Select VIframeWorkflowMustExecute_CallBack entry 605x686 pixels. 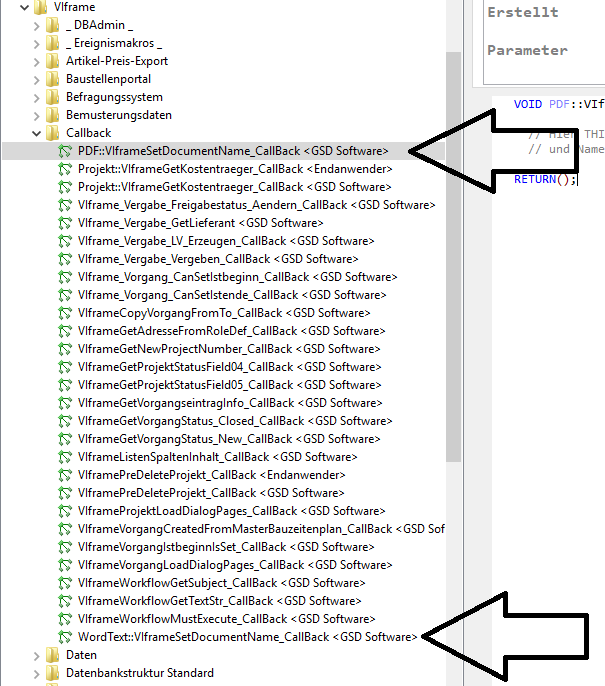point(227,619)
